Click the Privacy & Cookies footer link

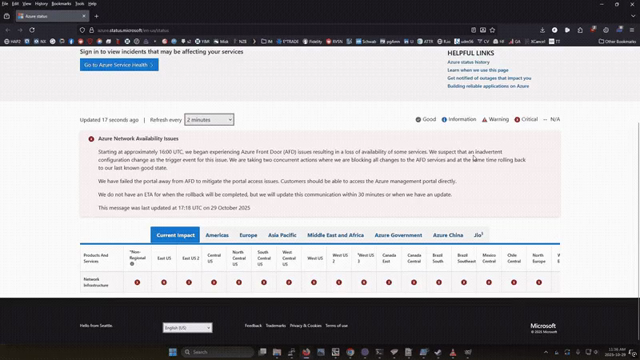305,326
